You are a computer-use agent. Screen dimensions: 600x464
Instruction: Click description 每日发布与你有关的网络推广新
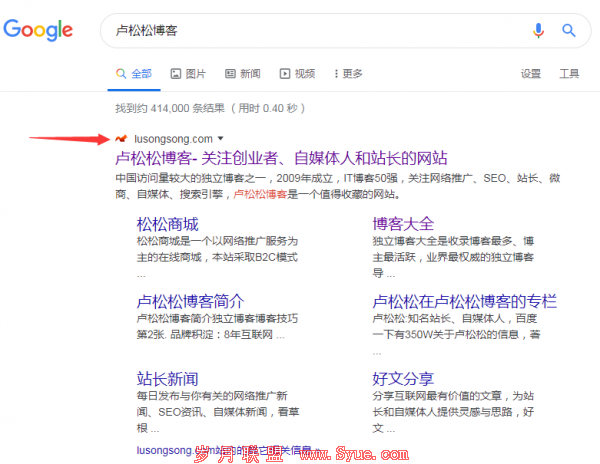[218, 412]
